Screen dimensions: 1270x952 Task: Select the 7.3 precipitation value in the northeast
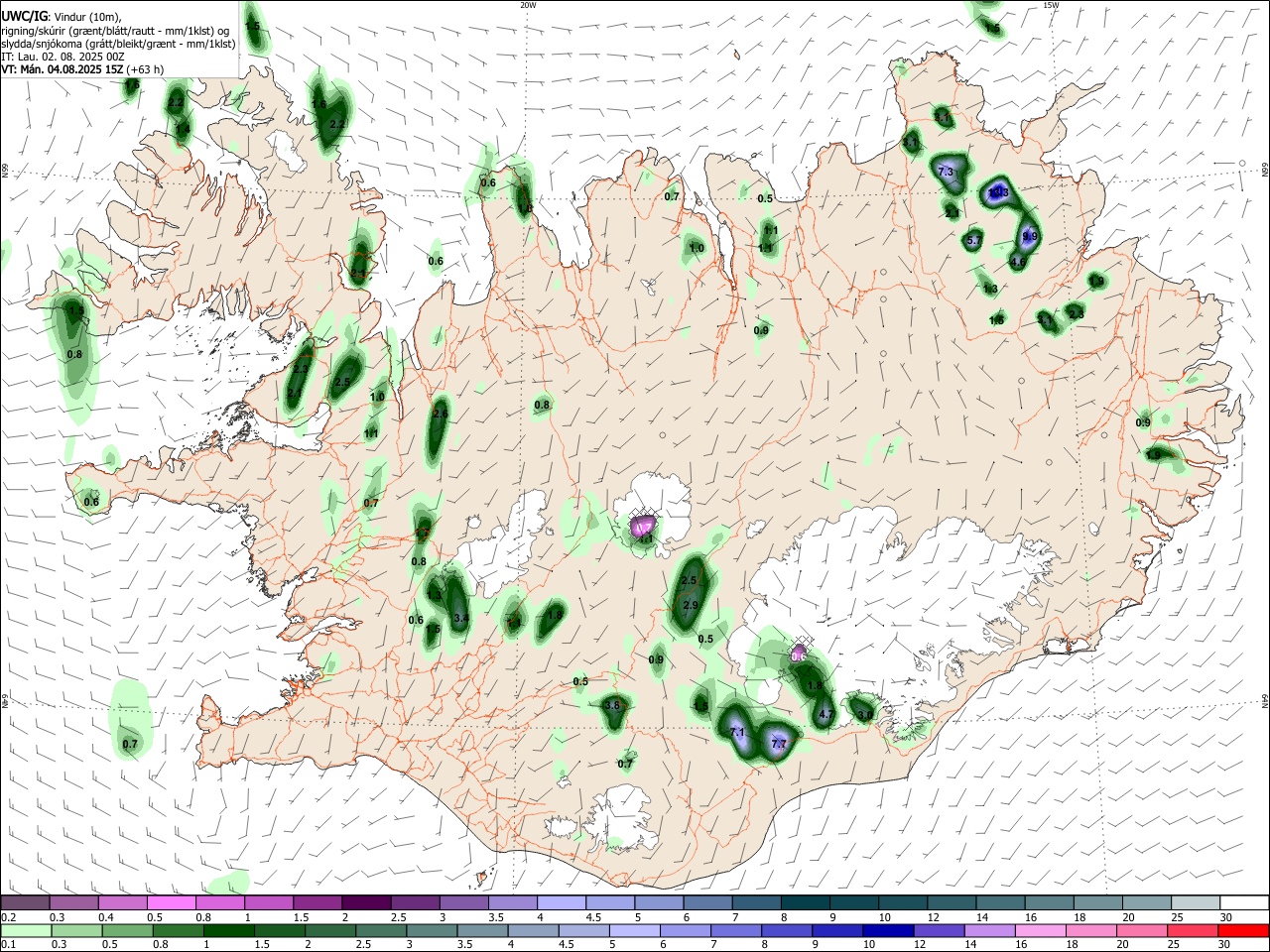coord(946,173)
